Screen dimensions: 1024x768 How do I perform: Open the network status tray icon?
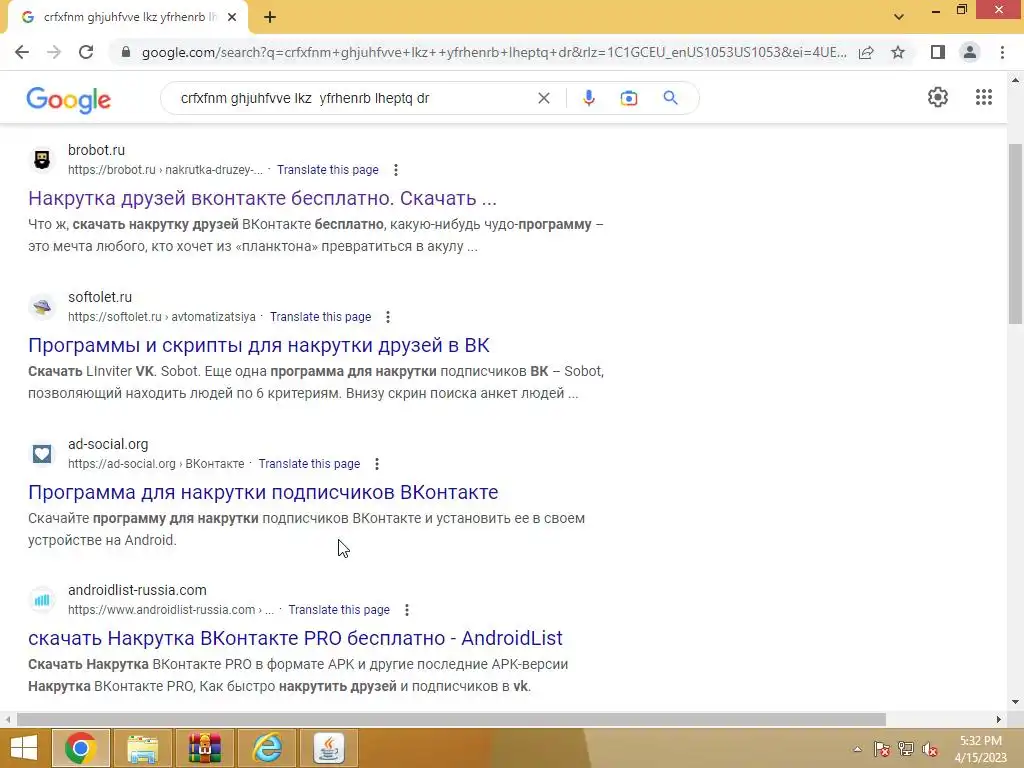[x=906, y=749]
